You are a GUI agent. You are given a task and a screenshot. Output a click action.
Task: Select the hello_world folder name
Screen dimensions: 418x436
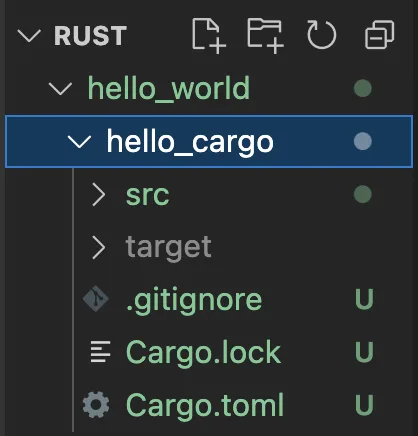tap(169, 88)
